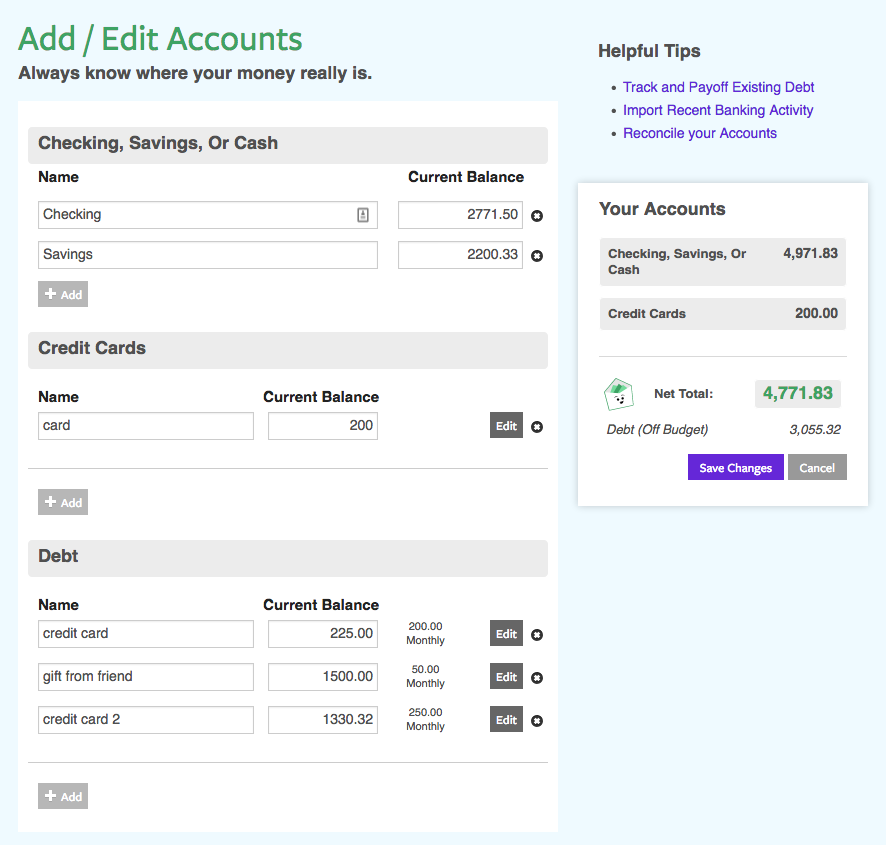Delete the 'credit card' debt row
This screenshot has height=845, width=886.
click(537, 635)
